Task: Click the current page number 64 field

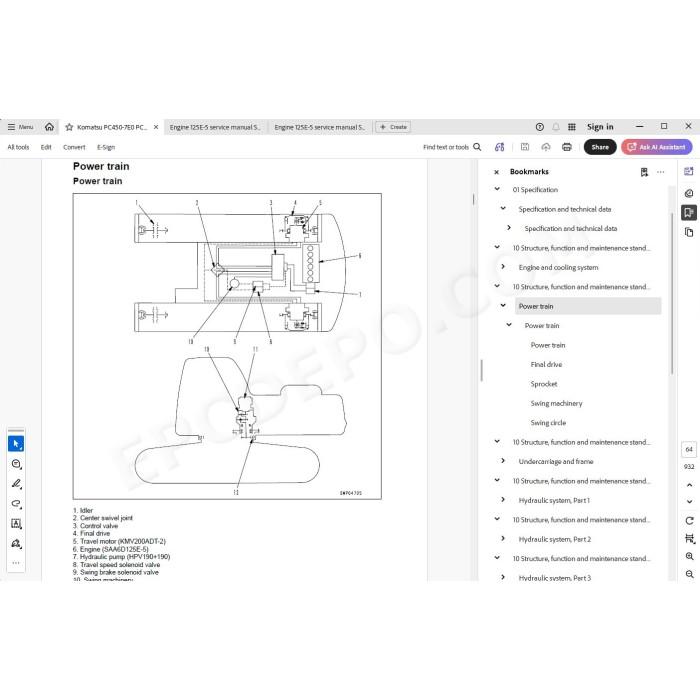Action: (x=689, y=449)
